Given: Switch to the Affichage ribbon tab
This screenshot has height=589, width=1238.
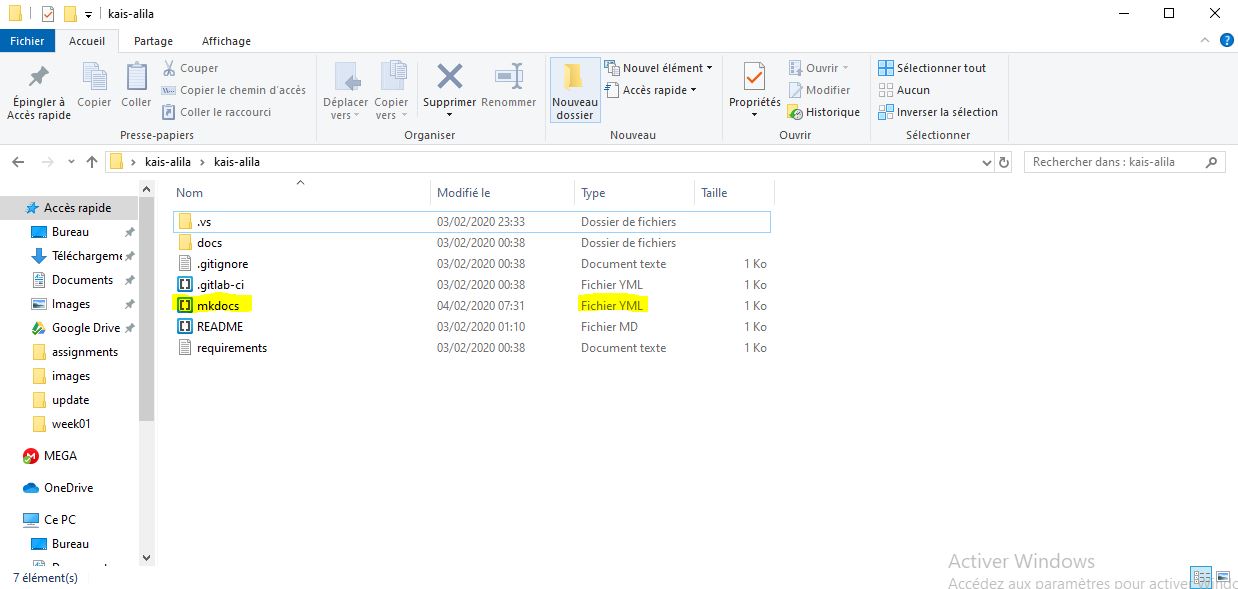Looking at the screenshot, I should pos(227,41).
